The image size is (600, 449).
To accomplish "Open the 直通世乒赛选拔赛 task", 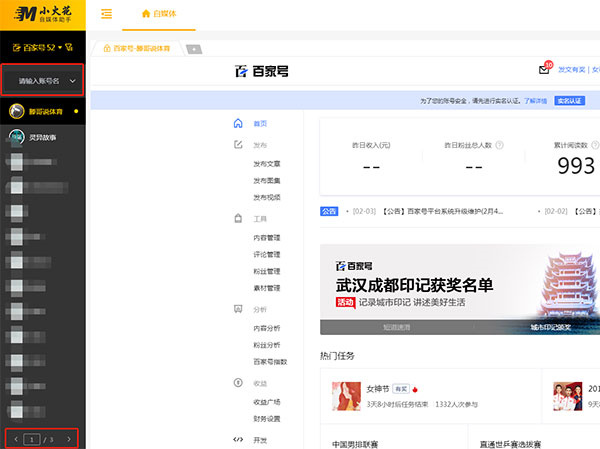I will coord(510,444).
